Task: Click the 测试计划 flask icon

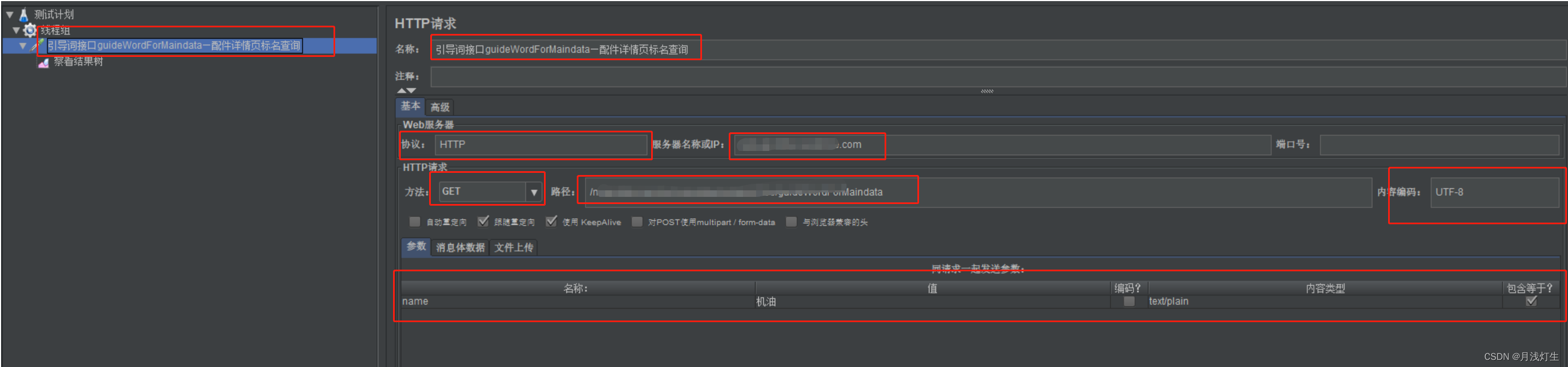Action: tap(24, 14)
